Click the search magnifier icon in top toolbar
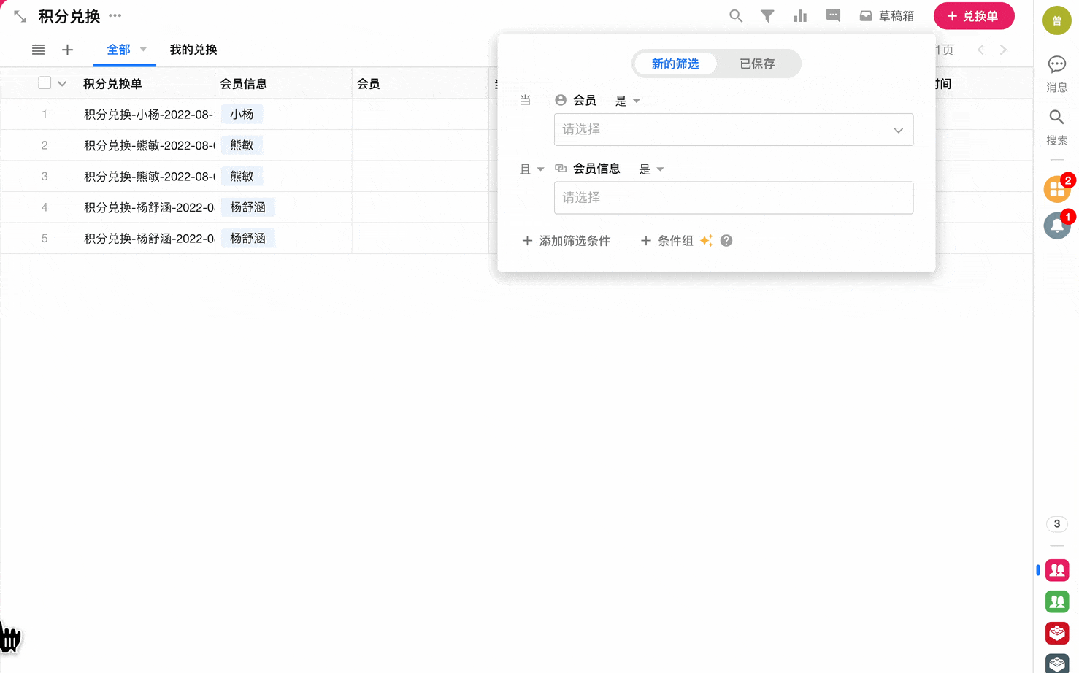Image resolution: width=1079 pixels, height=673 pixels. click(x=736, y=16)
